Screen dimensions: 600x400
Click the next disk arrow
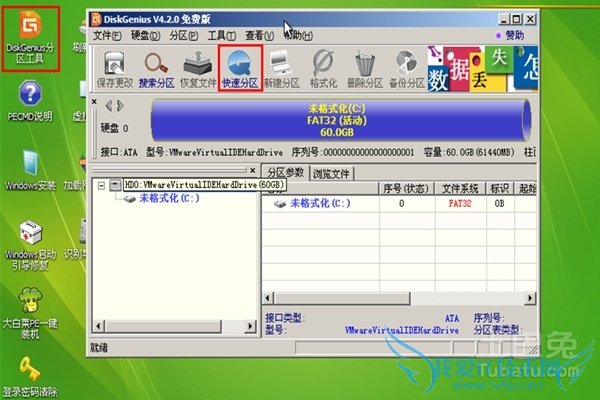pyautogui.click(x=120, y=105)
